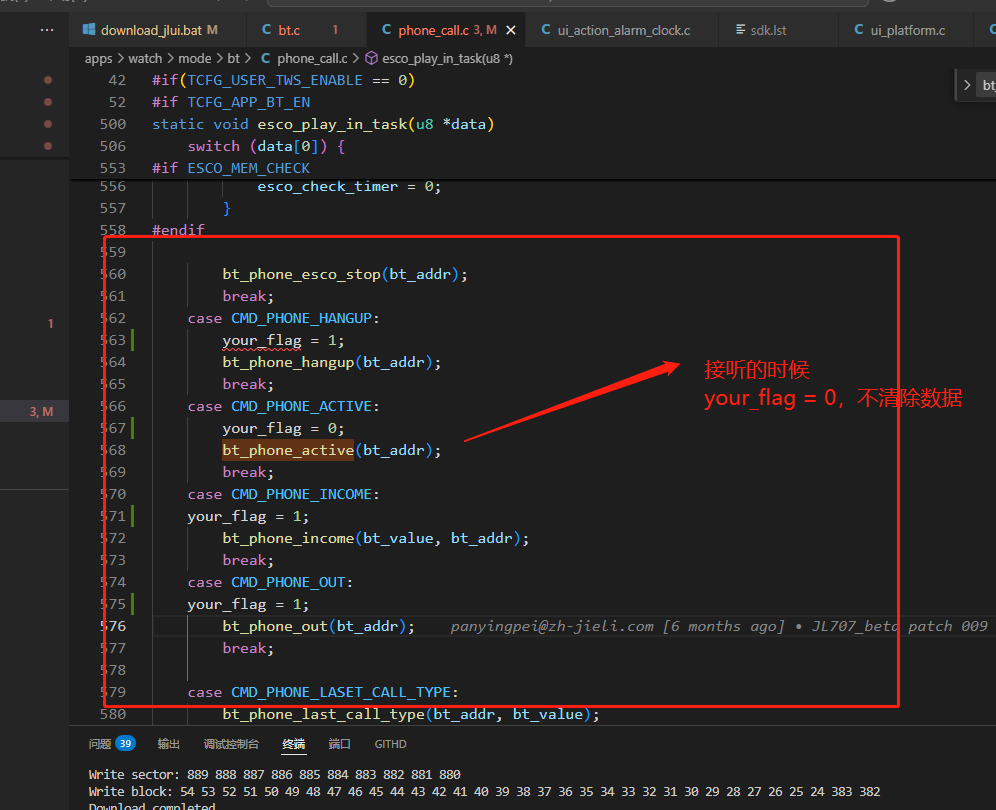Click the CMD_PHONE_LASET_CALL_TYPE identifier
The image size is (996, 810).
pyautogui.click(x=340, y=692)
